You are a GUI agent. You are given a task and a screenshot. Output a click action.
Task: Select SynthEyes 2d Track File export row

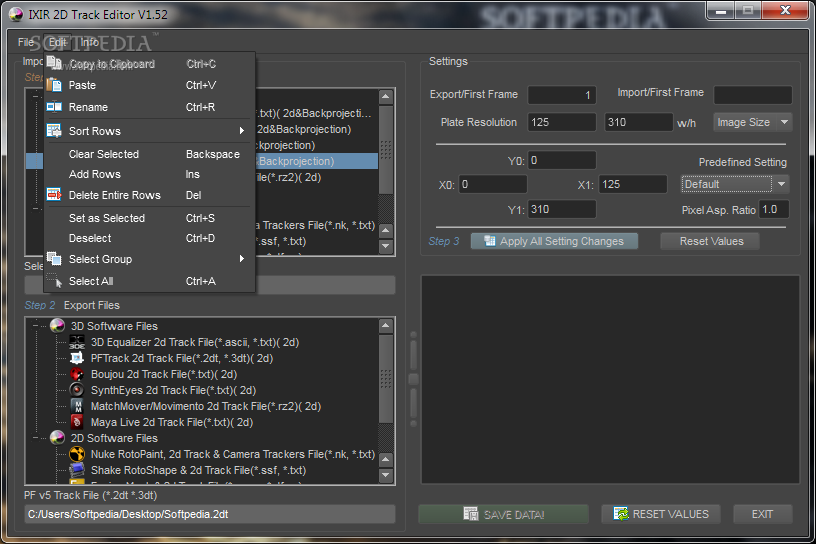coord(173,390)
